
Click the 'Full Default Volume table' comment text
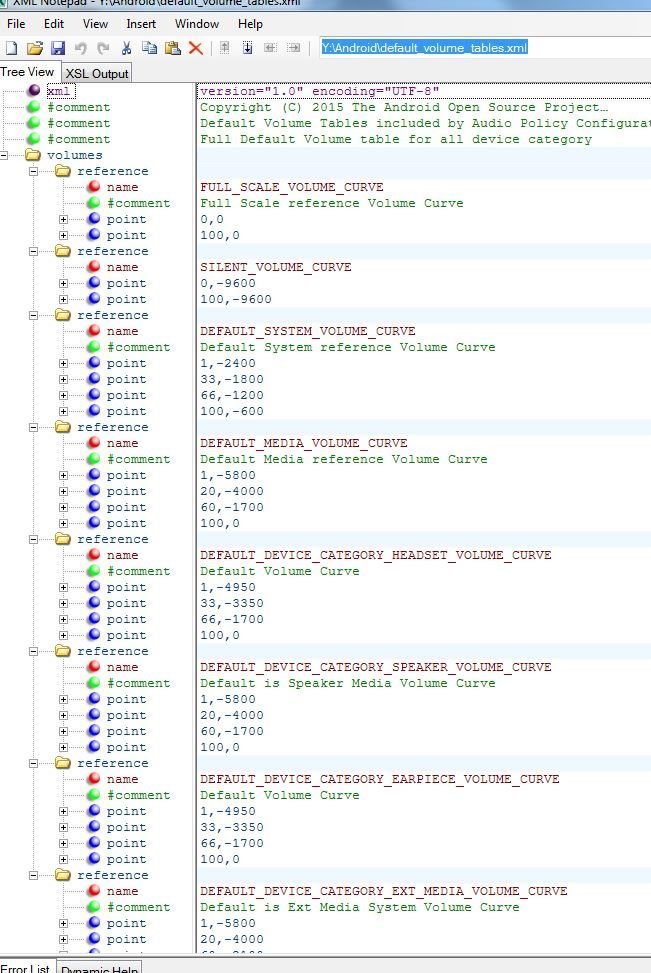[396, 139]
